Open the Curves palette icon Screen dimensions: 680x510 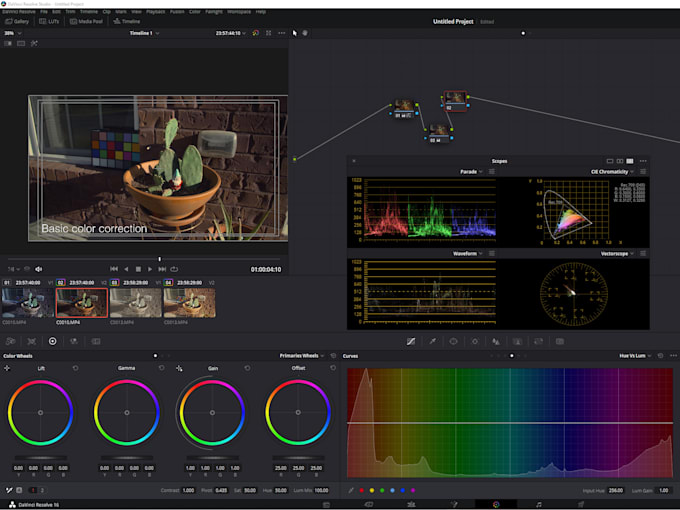(x=411, y=341)
